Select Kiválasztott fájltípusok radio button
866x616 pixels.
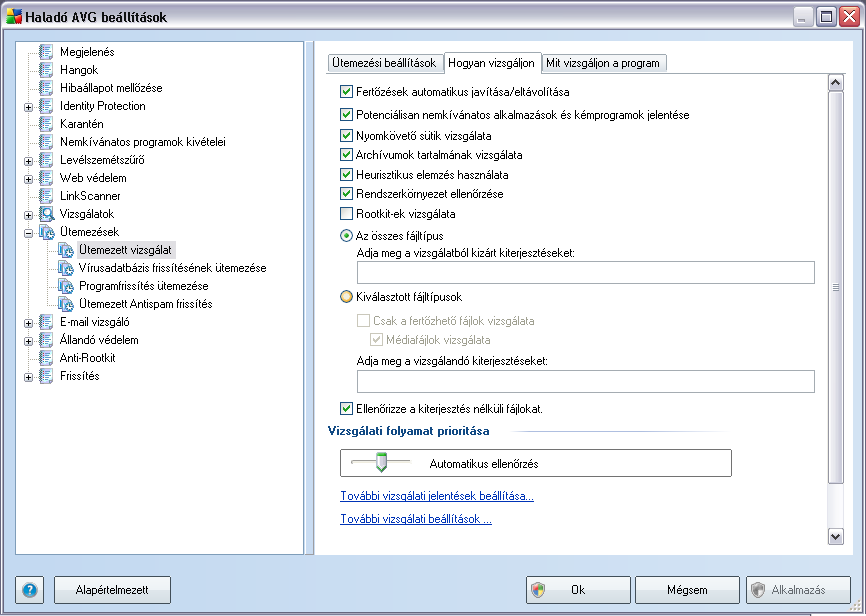(346, 297)
